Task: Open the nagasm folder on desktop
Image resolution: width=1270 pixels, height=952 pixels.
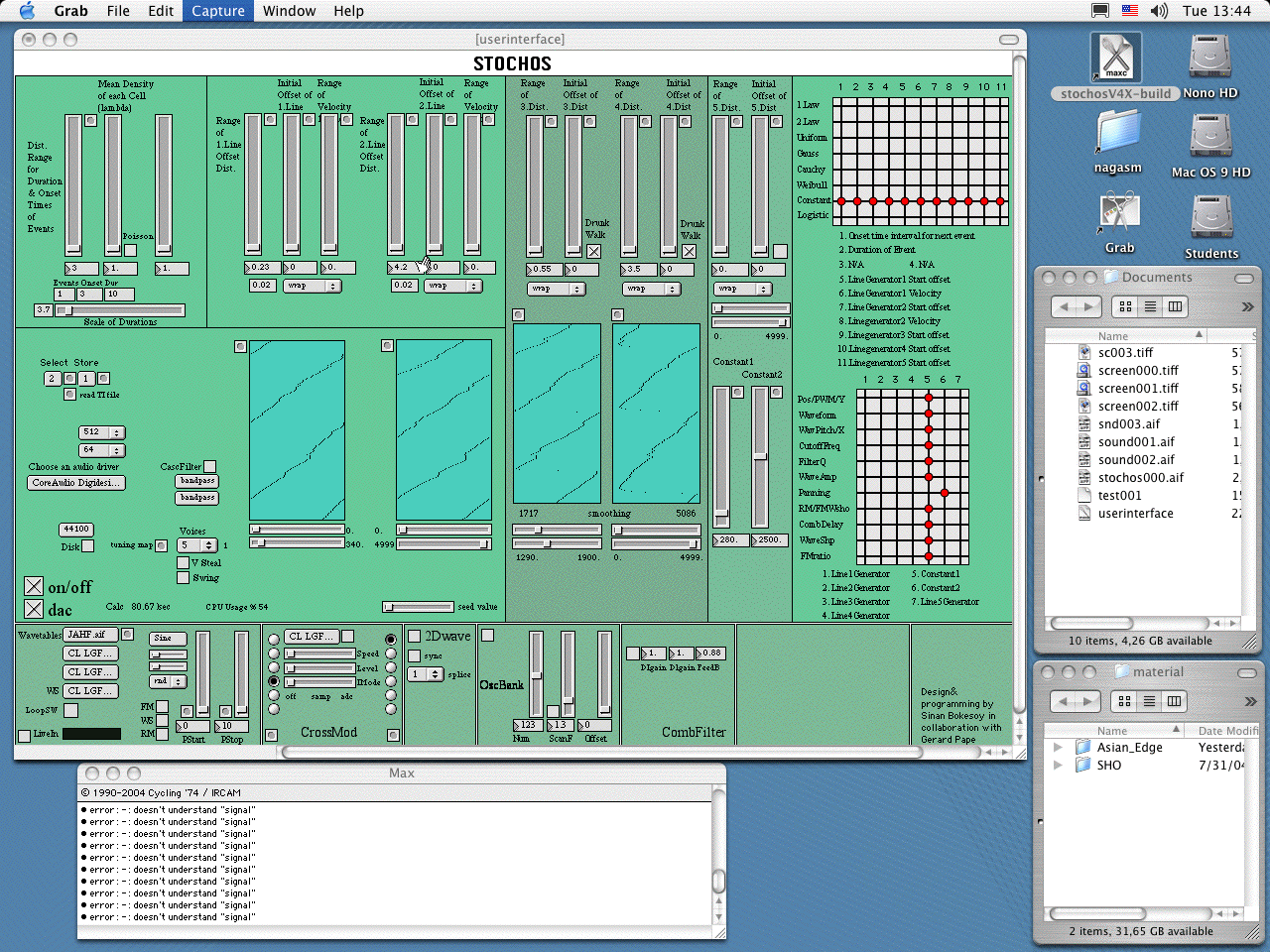Action: (1118, 133)
